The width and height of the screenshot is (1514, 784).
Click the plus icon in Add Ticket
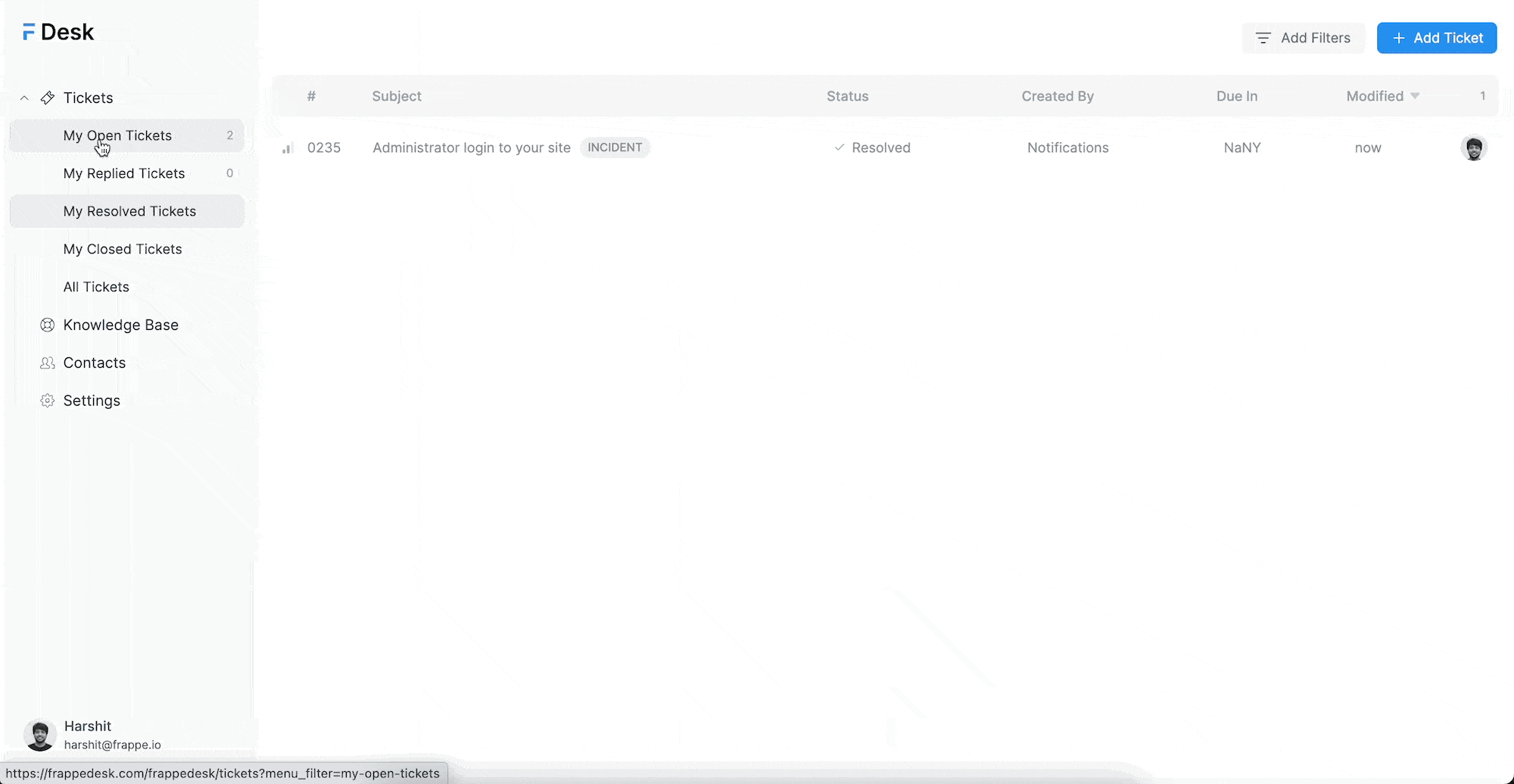point(1399,38)
